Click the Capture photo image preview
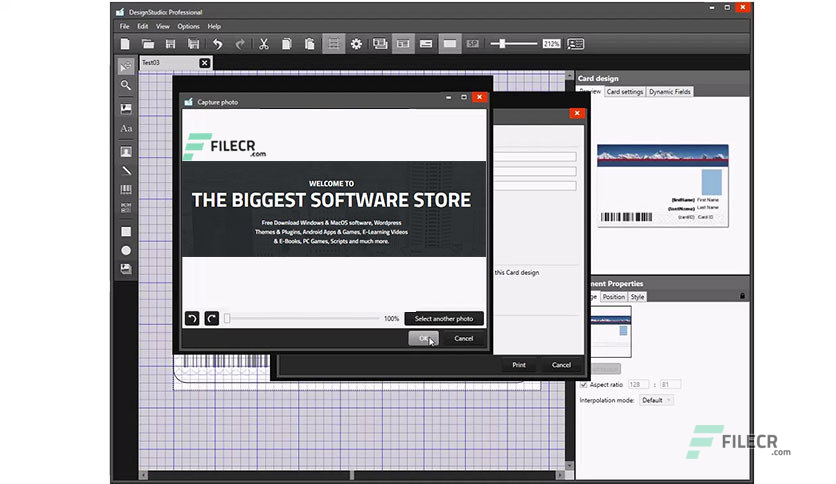Viewport: 836px width, 484px height. [334, 209]
